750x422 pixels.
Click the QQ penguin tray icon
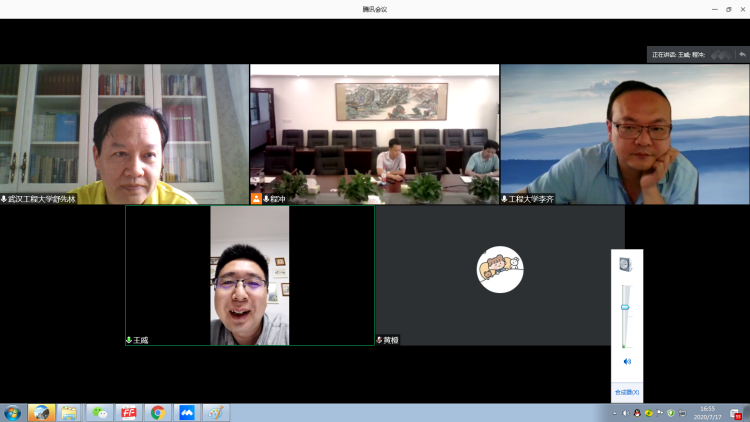click(637, 412)
